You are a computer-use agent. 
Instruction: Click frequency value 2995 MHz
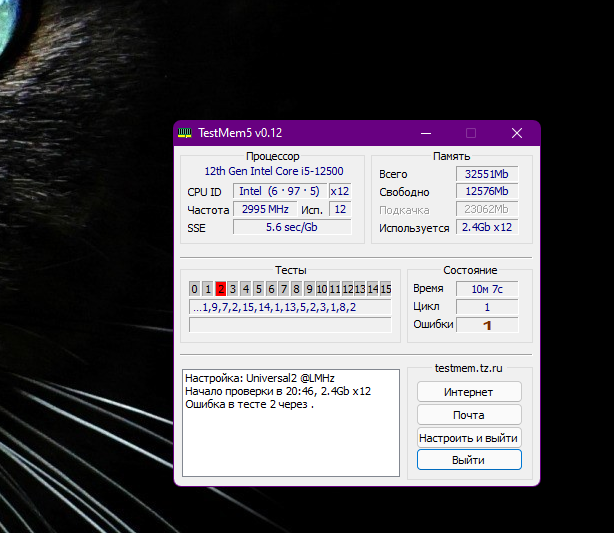(x=265, y=209)
